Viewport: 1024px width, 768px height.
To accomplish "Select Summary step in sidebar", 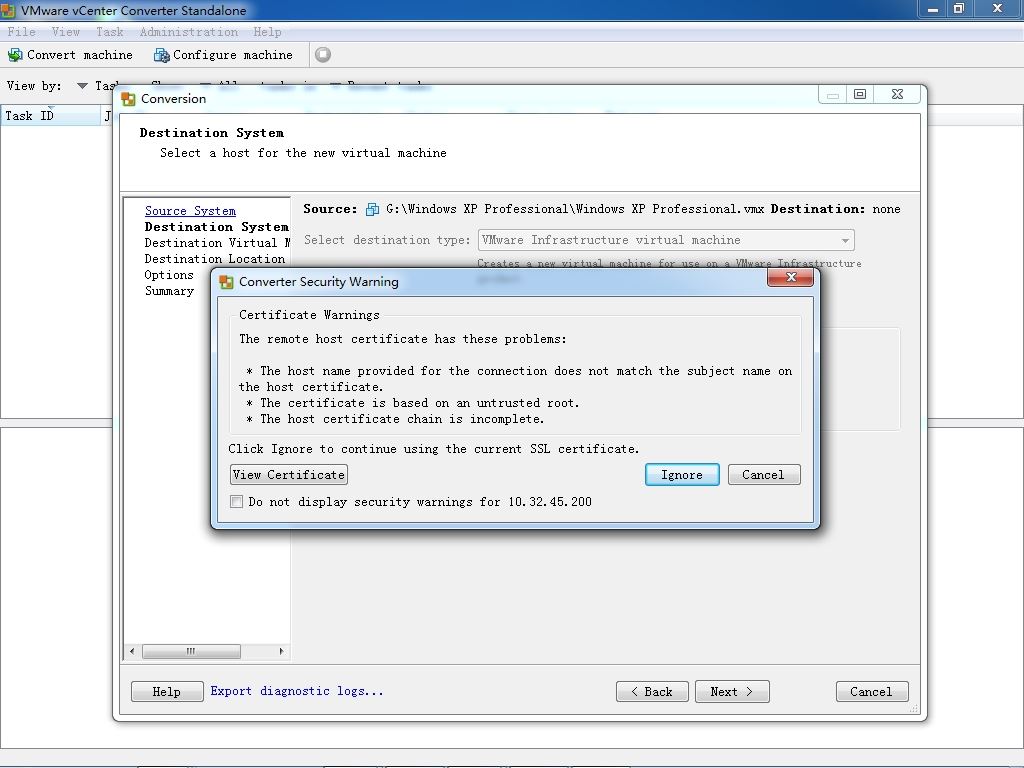I will click(x=169, y=291).
